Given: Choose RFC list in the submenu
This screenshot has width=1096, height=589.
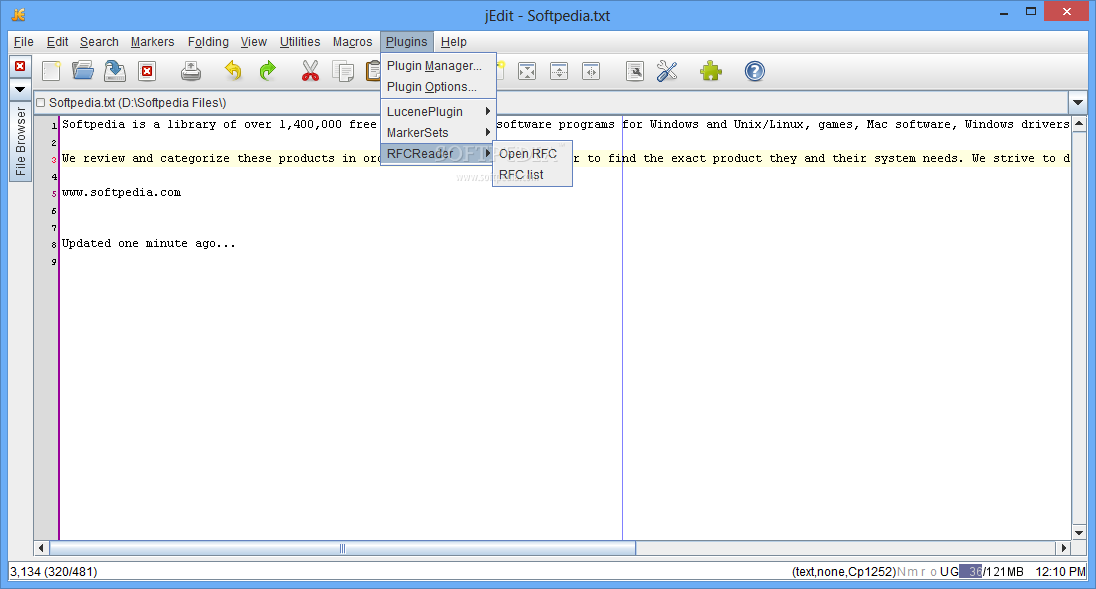Looking at the screenshot, I should [x=532, y=175].
